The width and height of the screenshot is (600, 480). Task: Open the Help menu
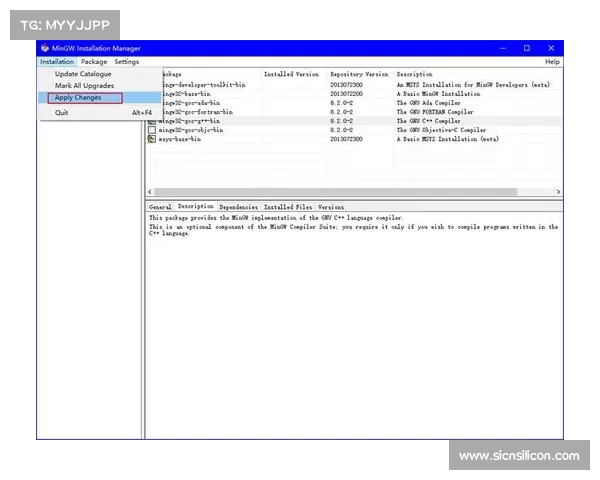click(552, 62)
